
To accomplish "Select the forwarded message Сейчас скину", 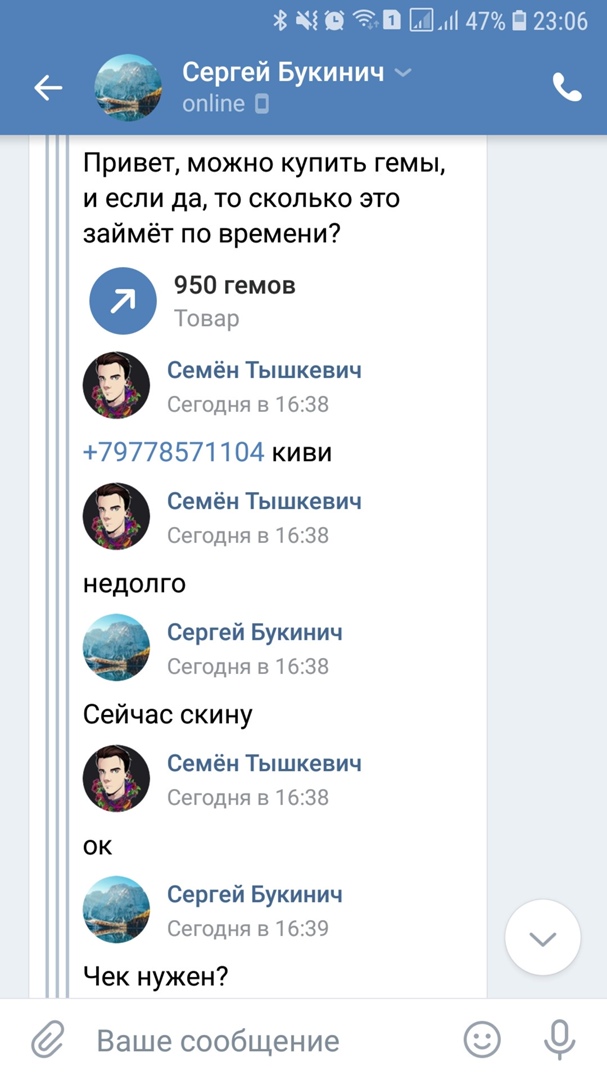I will [x=167, y=715].
